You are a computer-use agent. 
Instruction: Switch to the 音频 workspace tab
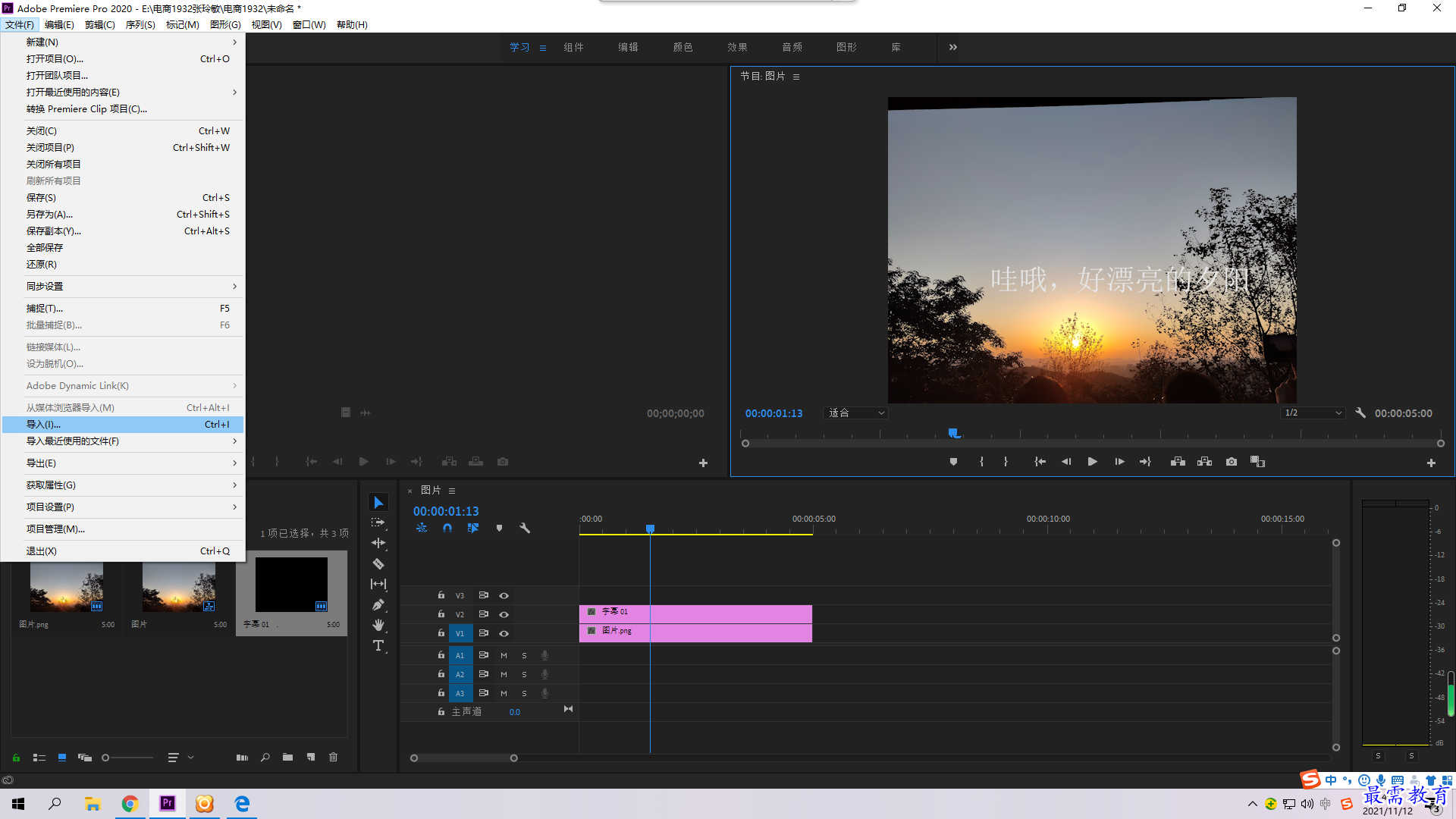pyautogui.click(x=792, y=47)
